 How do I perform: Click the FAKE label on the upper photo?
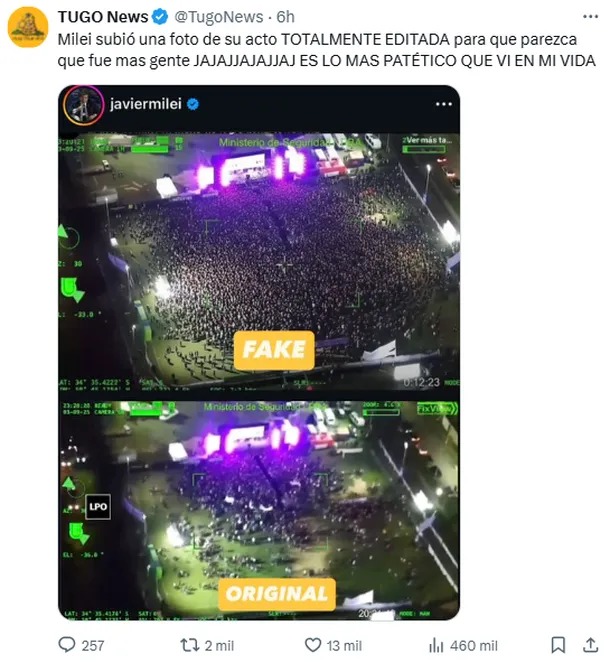pos(274,350)
